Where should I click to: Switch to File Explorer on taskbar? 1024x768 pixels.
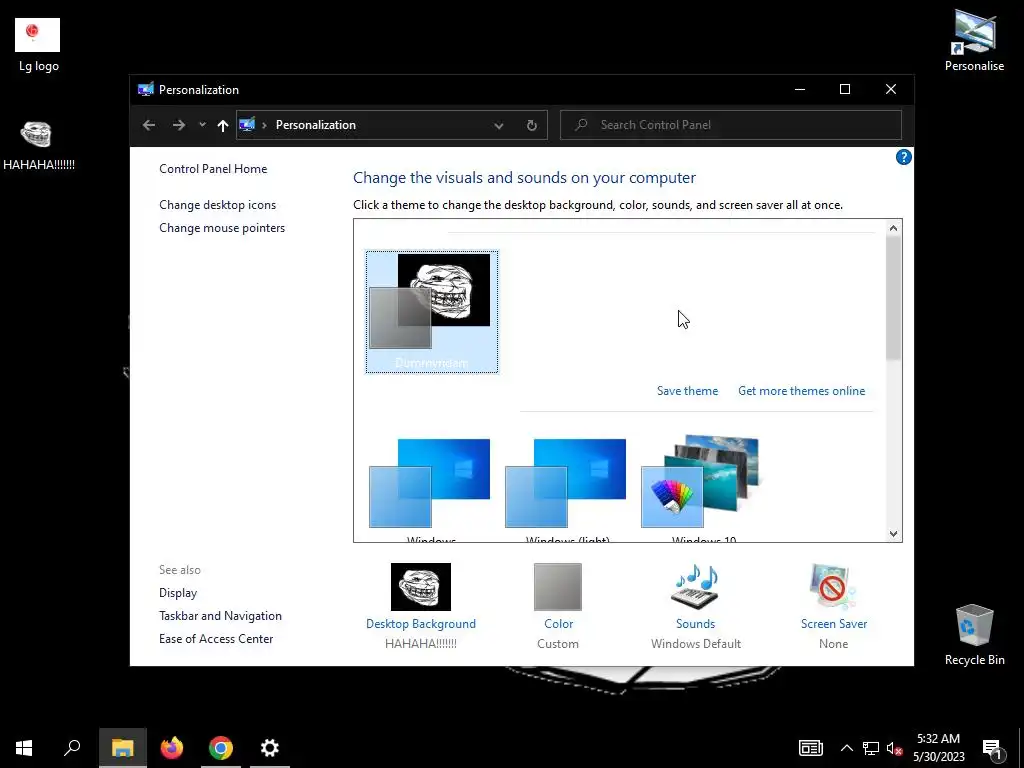tap(123, 748)
